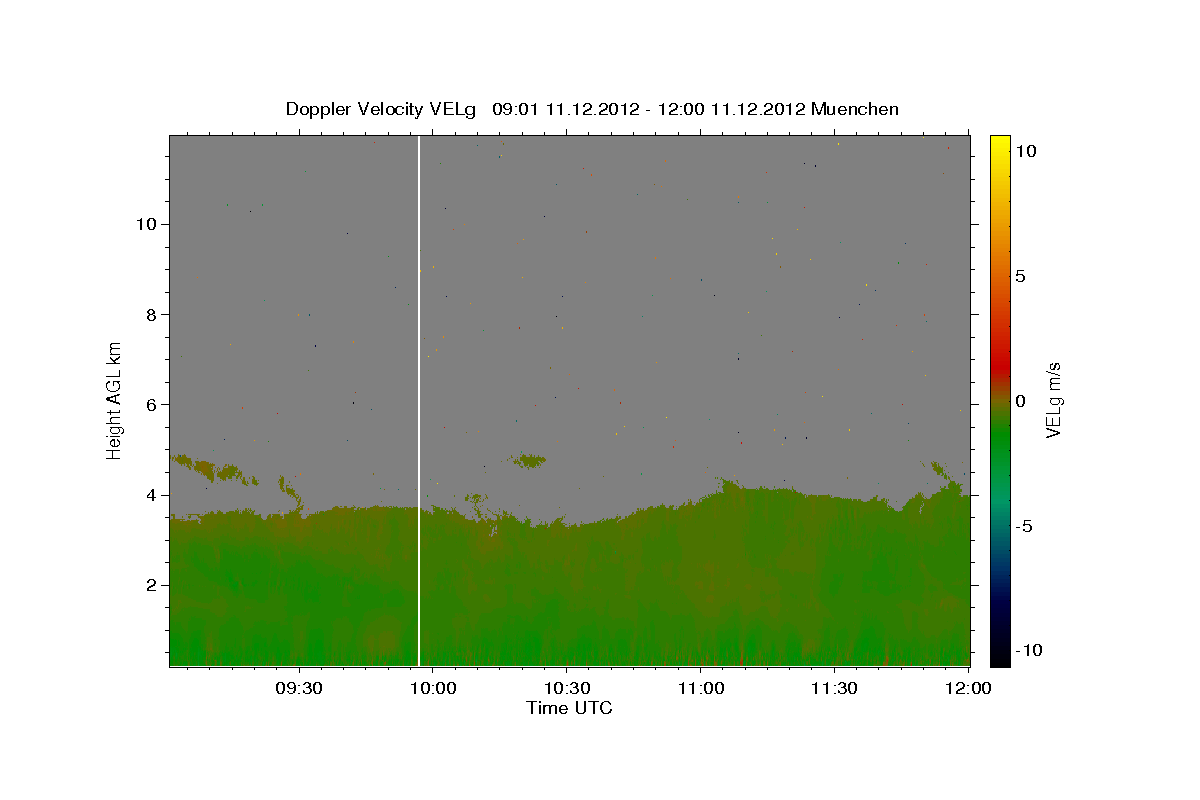The image size is (1200, 800).
Task: Click the colorbar value -5
Action: [x=1023, y=527]
